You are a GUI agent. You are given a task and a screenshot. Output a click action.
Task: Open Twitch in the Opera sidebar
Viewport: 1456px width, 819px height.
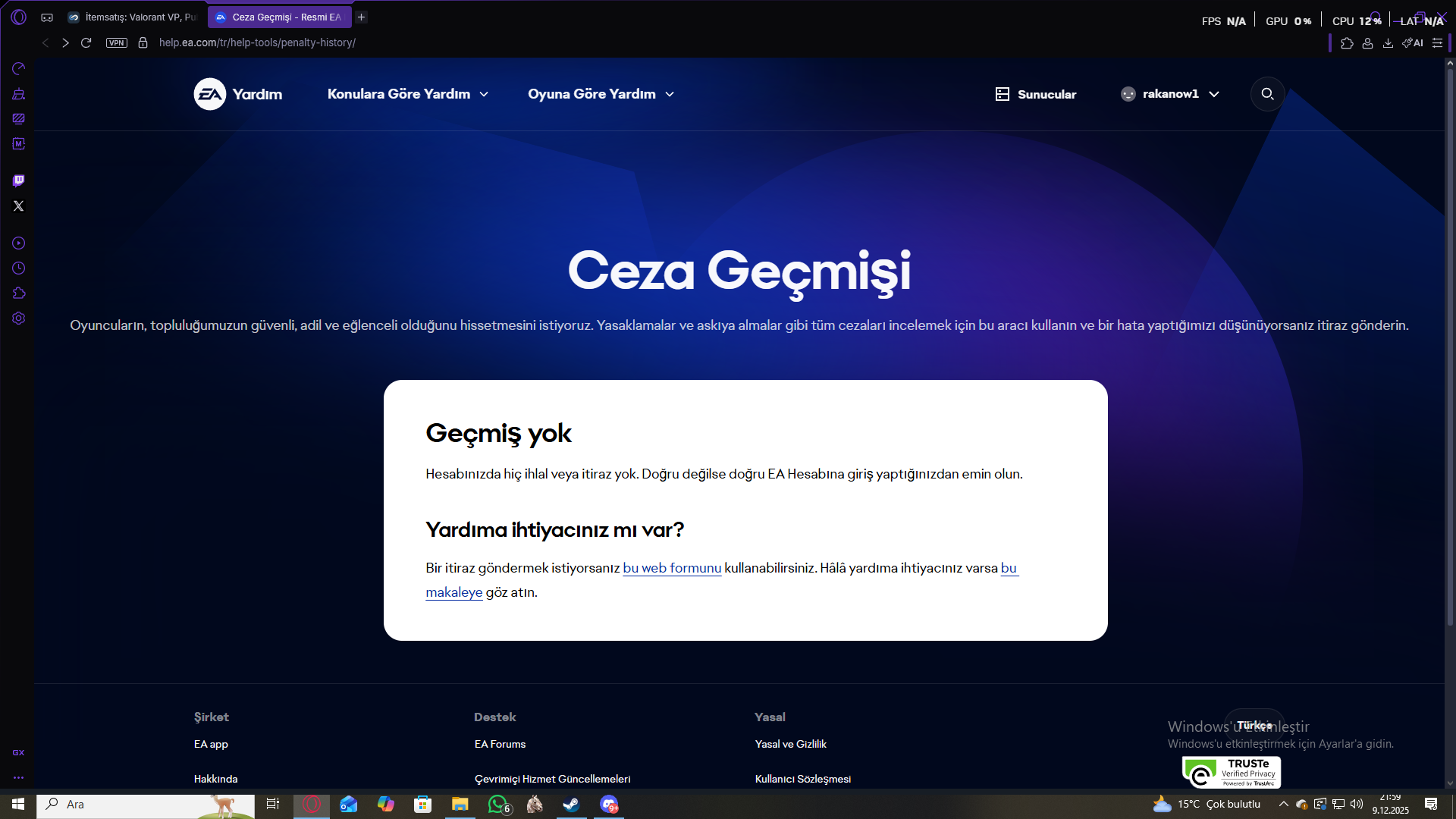click(x=19, y=180)
